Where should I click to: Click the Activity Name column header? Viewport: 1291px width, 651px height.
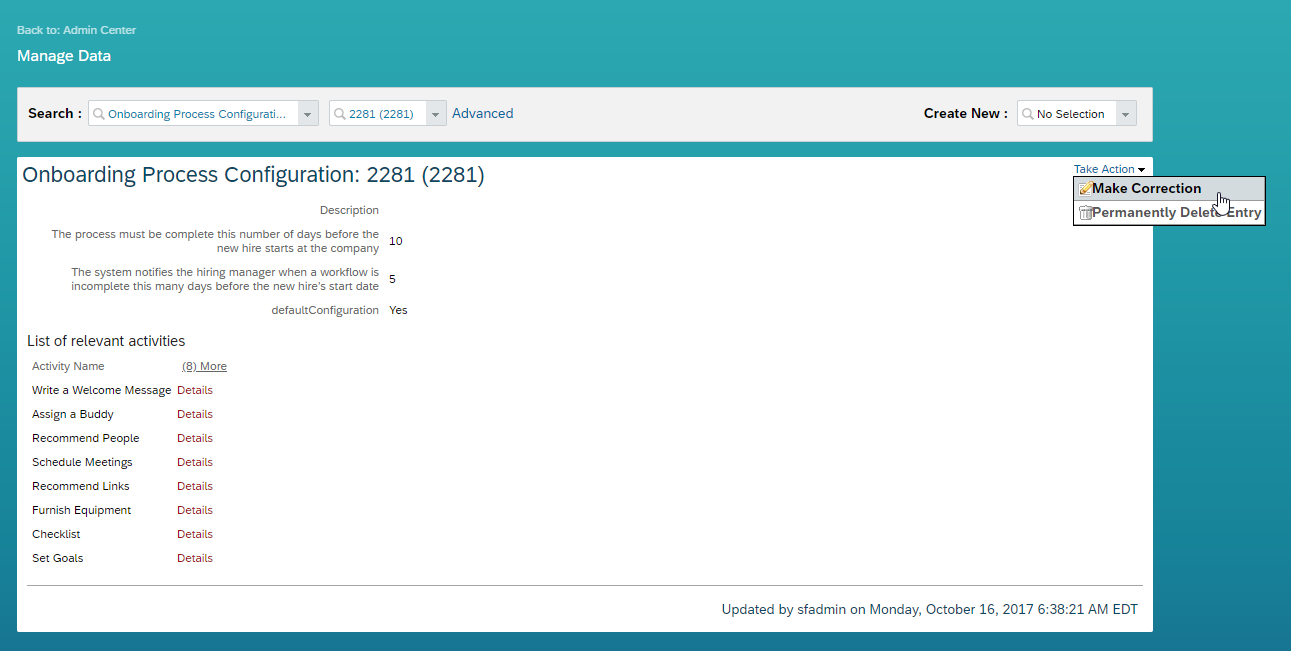(68, 366)
